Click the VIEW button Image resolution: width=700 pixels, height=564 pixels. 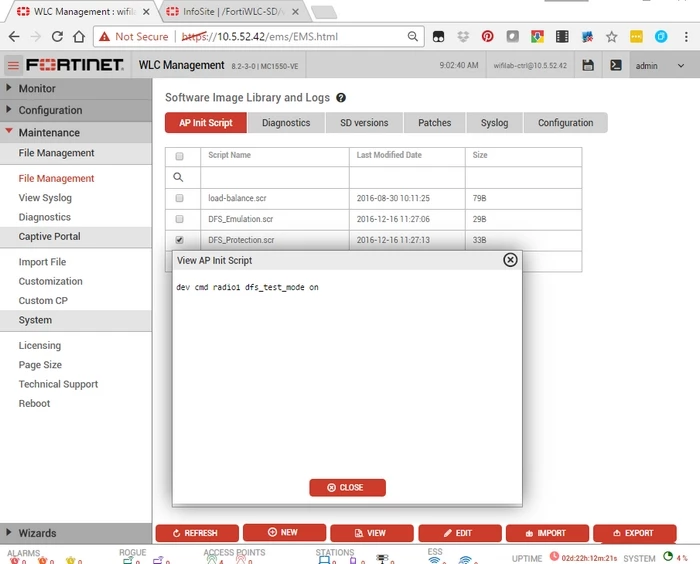(372, 533)
